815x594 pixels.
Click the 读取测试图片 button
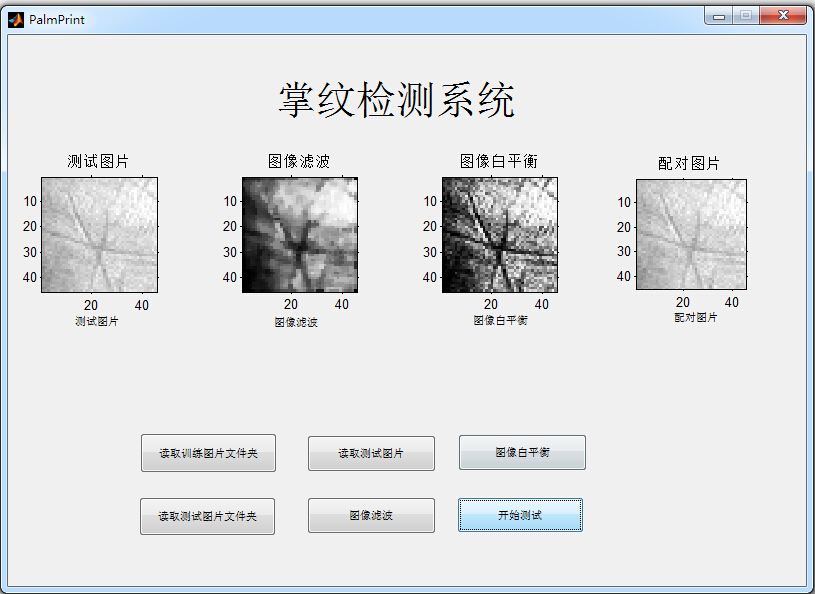tap(371, 453)
